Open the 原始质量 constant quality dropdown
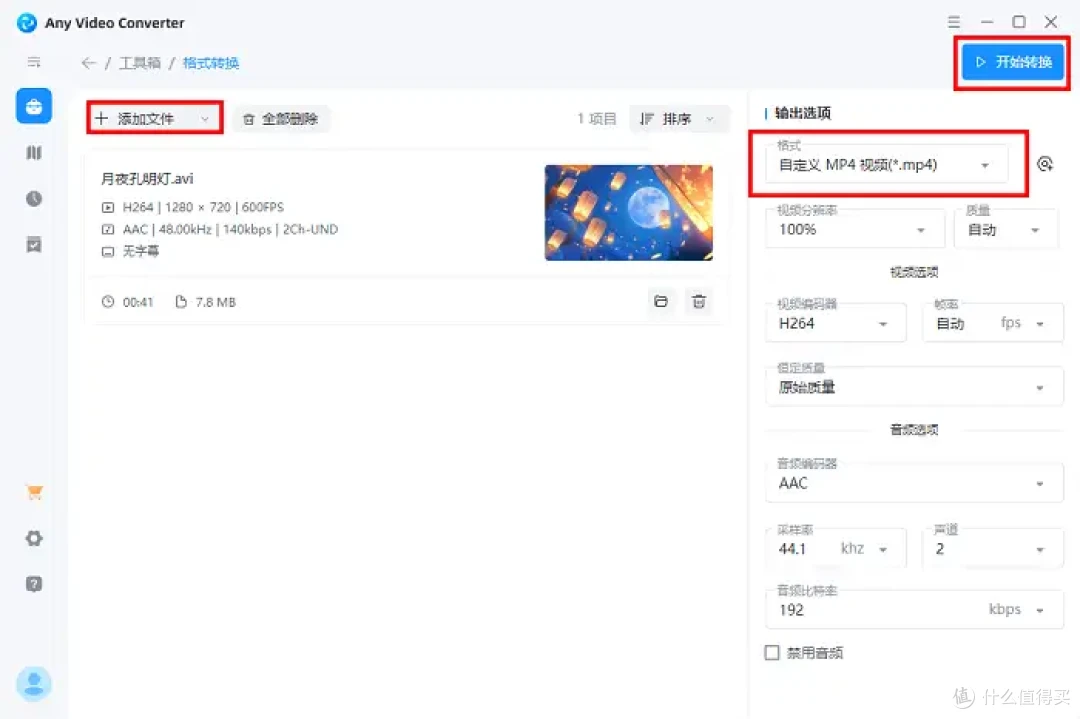Viewport: 1080px width, 719px height. 914,386
